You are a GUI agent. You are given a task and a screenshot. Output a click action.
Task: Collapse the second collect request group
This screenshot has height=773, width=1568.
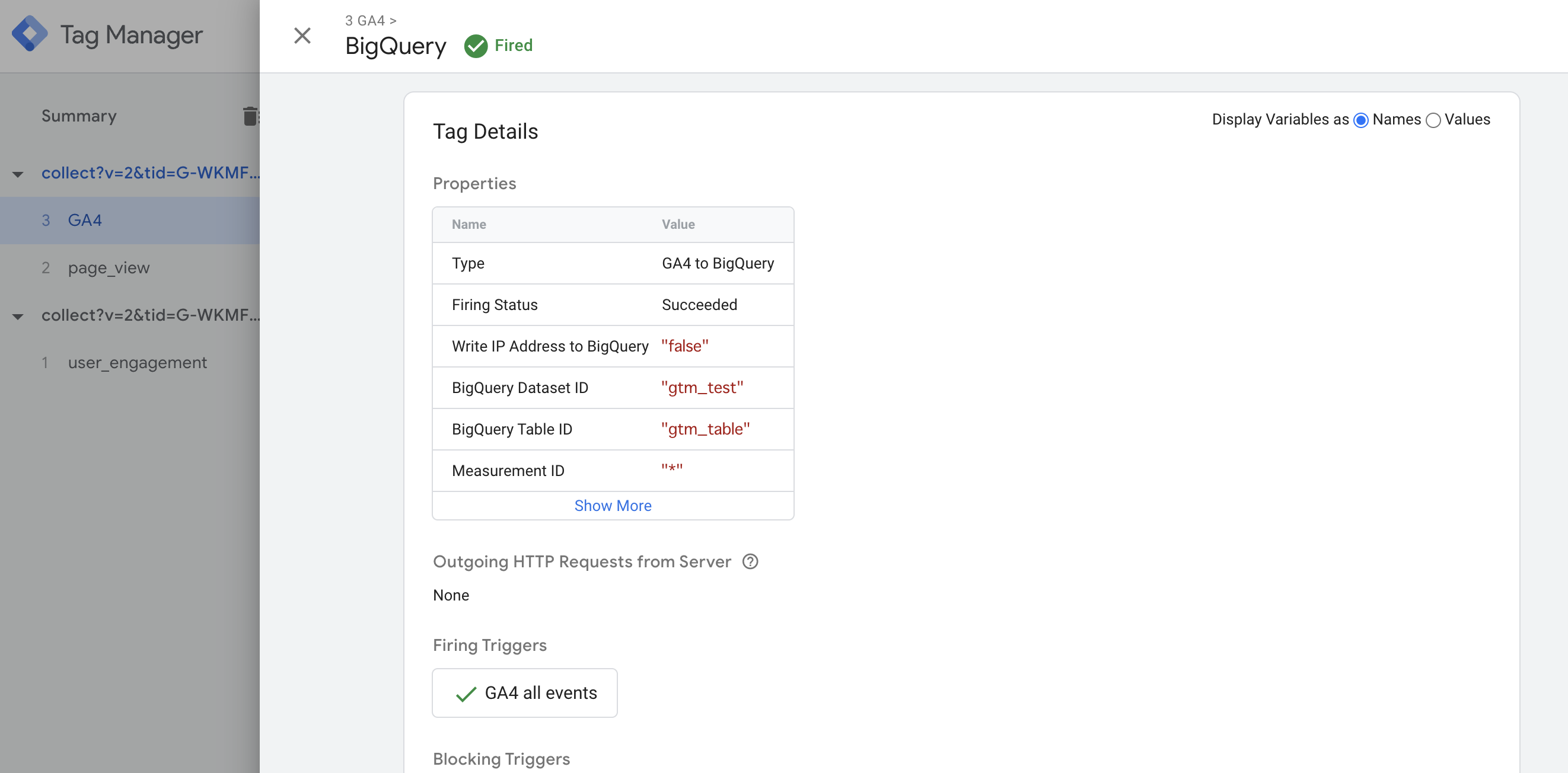click(x=18, y=317)
